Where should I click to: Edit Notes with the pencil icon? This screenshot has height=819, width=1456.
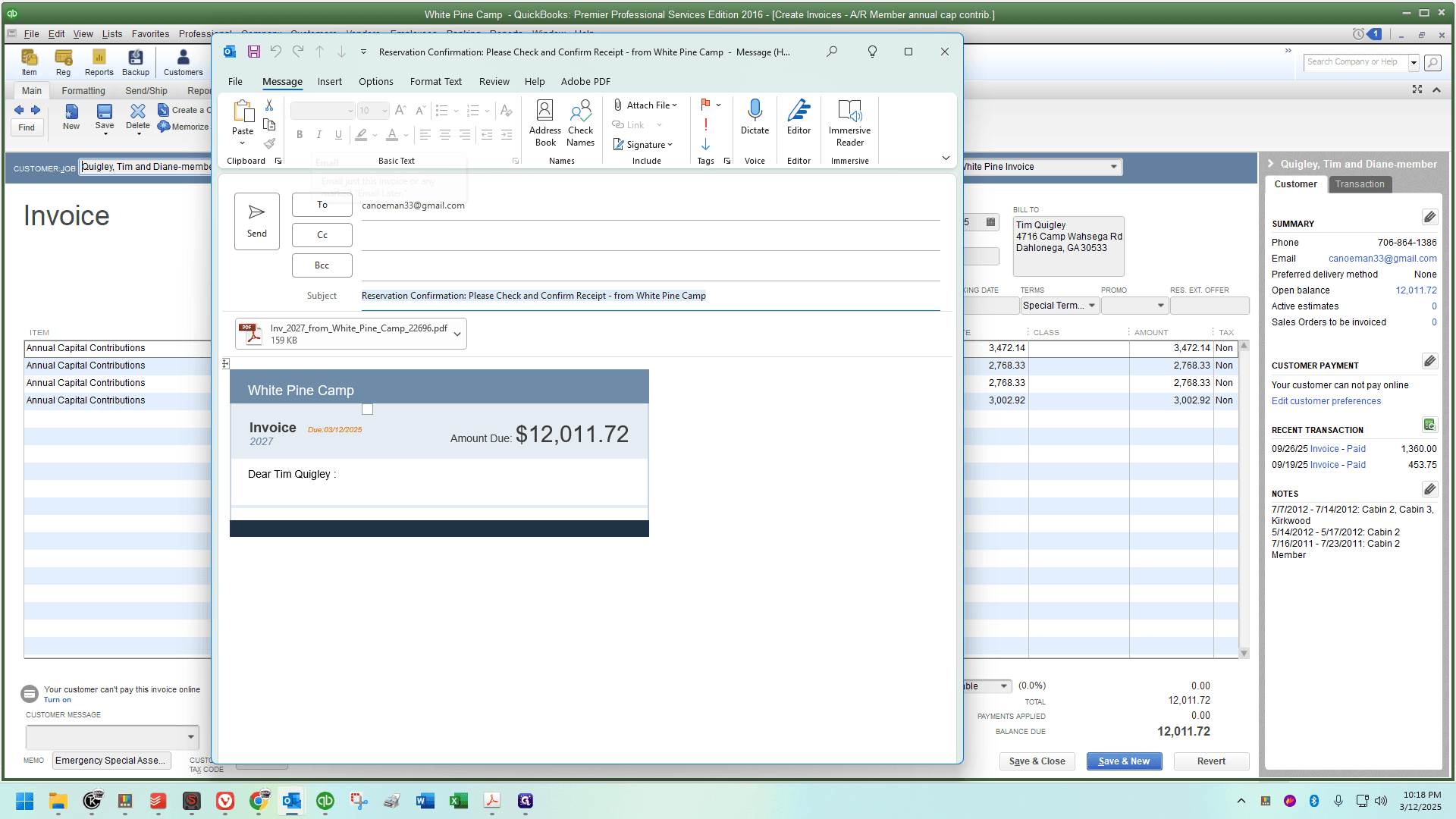tap(1429, 489)
